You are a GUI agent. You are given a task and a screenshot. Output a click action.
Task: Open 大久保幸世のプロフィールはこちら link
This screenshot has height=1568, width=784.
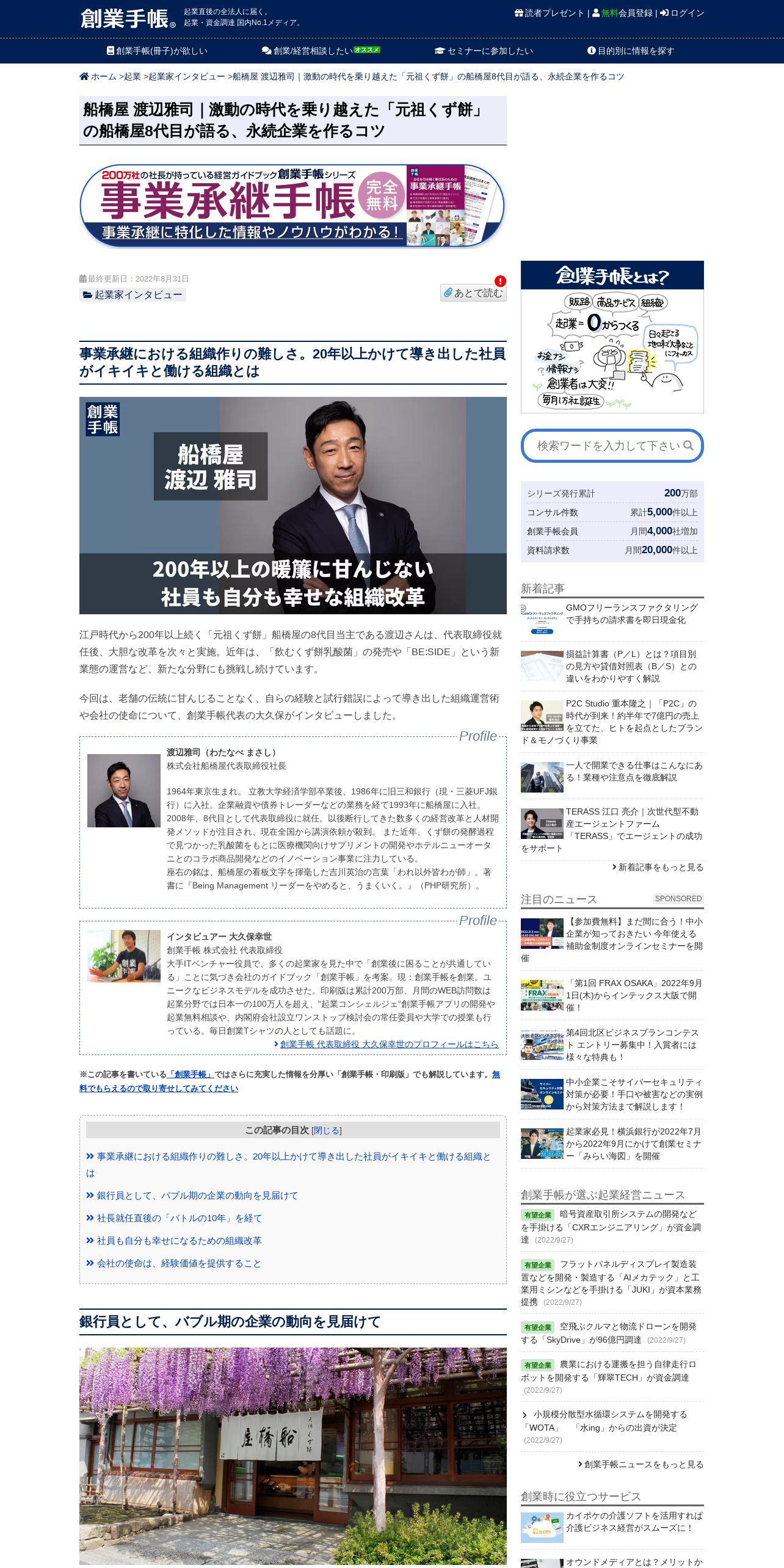click(x=386, y=1044)
